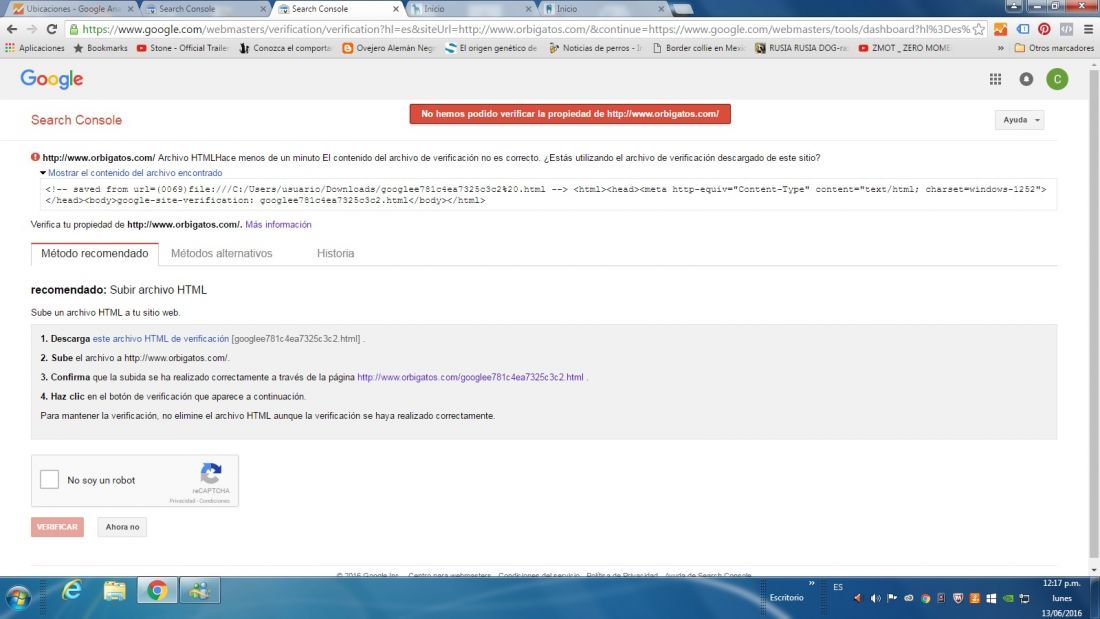Open the Bookmarks bookmark
The image size is (1100, 619).
[x=101, y=48]
